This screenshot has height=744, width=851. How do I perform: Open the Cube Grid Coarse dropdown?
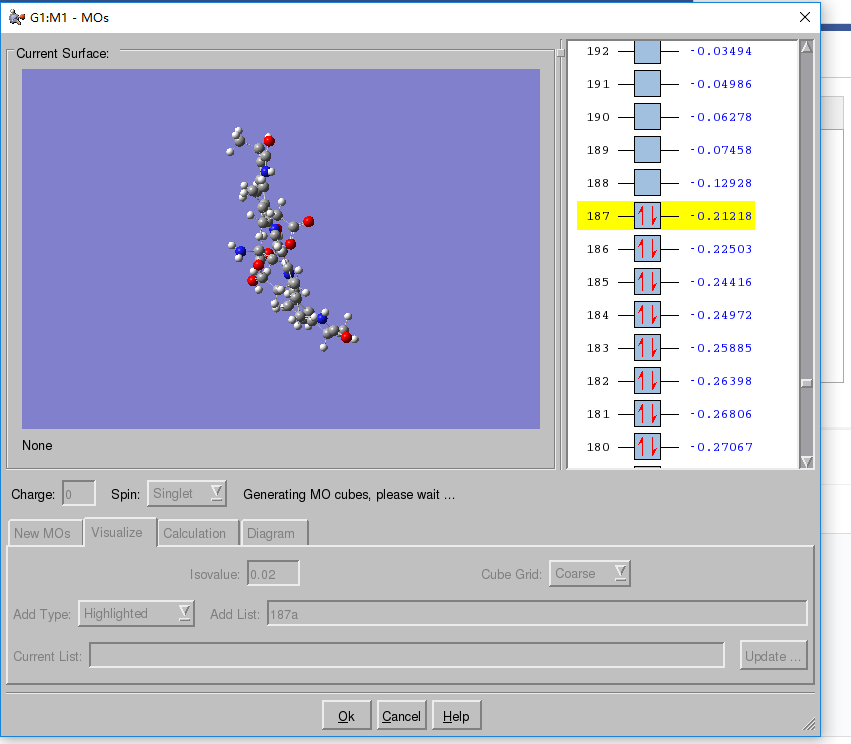point(589,574)
